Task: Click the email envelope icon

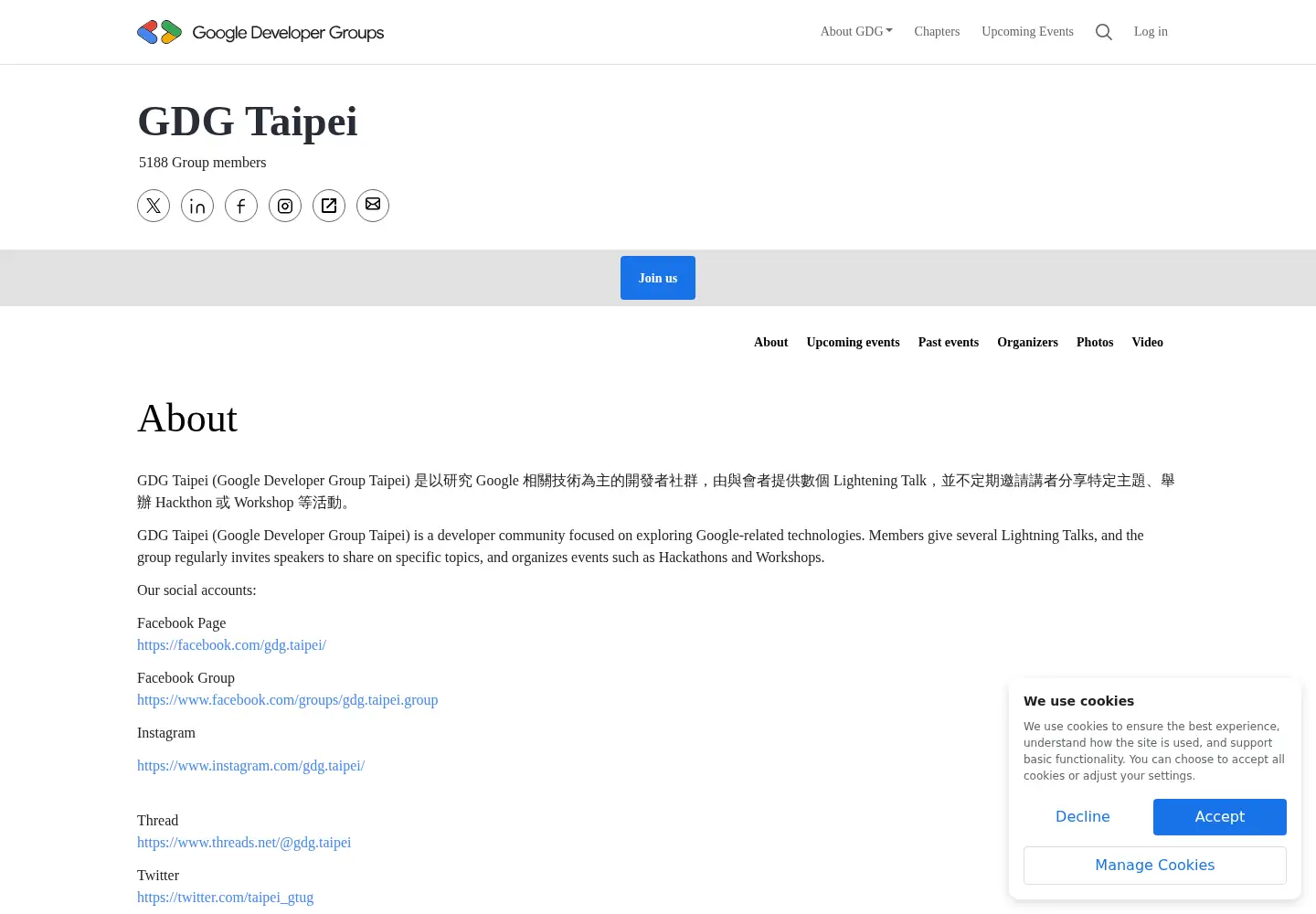Action: tap(373, 206)
